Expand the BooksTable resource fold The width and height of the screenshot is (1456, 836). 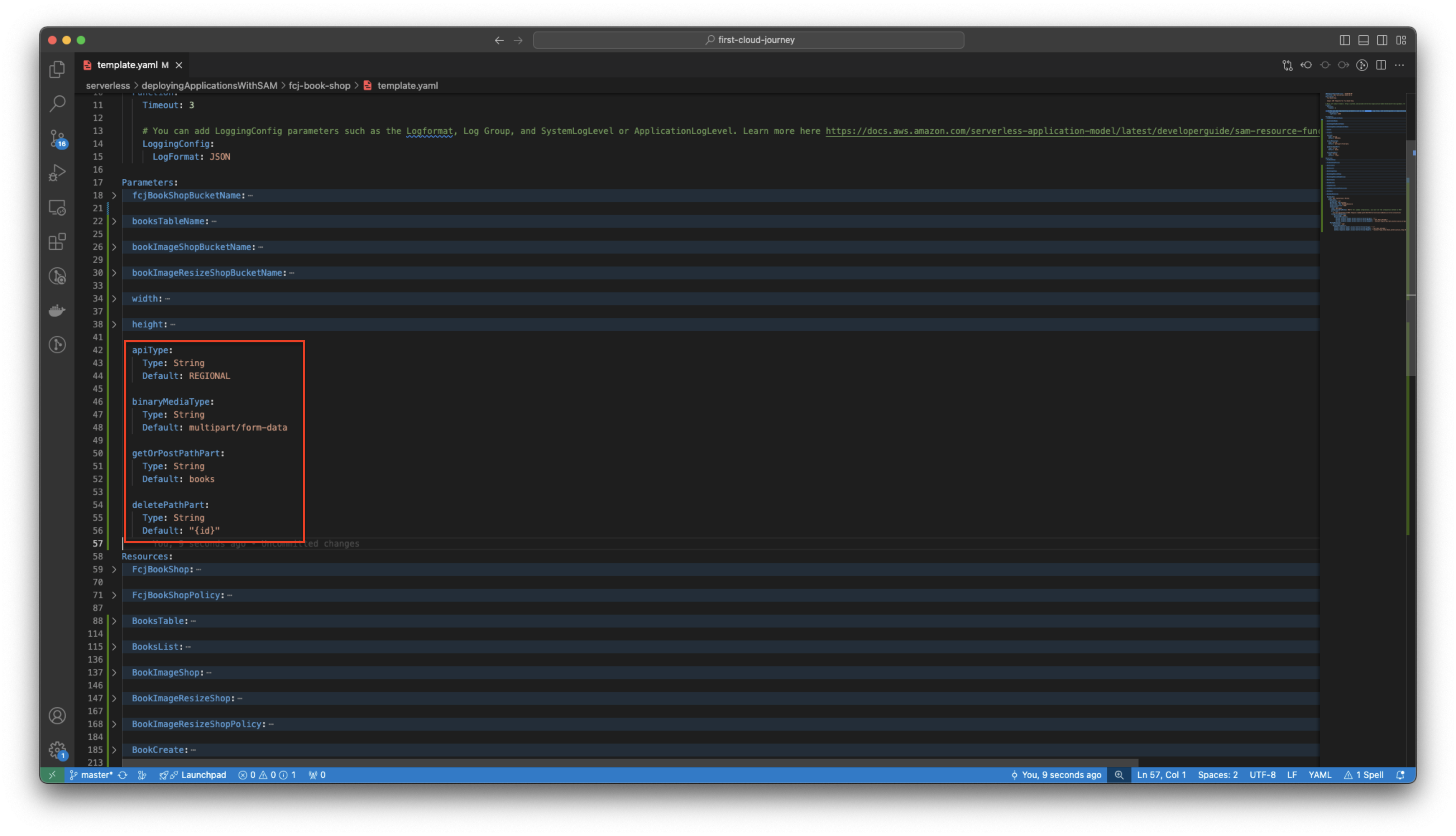(x=114, y=621)
